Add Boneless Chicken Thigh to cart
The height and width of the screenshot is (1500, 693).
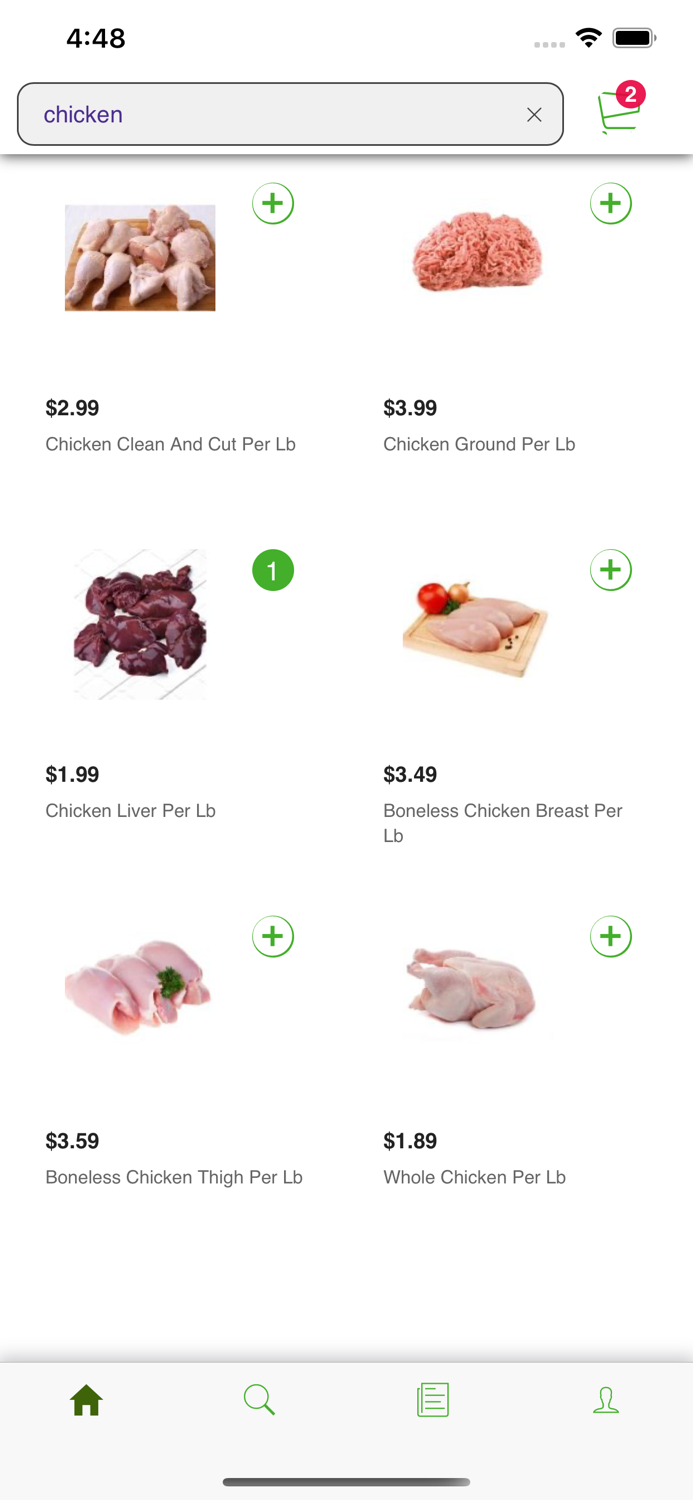[273, 936]
